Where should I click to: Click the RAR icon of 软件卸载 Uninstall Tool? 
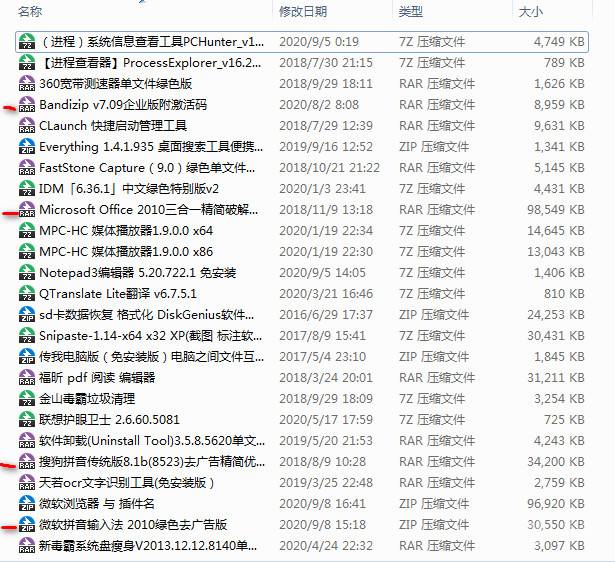27,441
